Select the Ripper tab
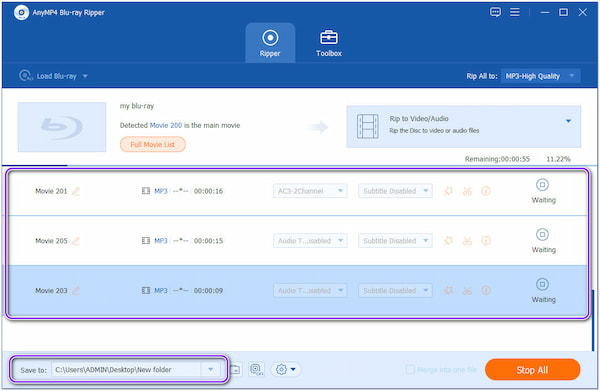The width and height of the screenshot is (600, 391). click(x=270, y=43)
